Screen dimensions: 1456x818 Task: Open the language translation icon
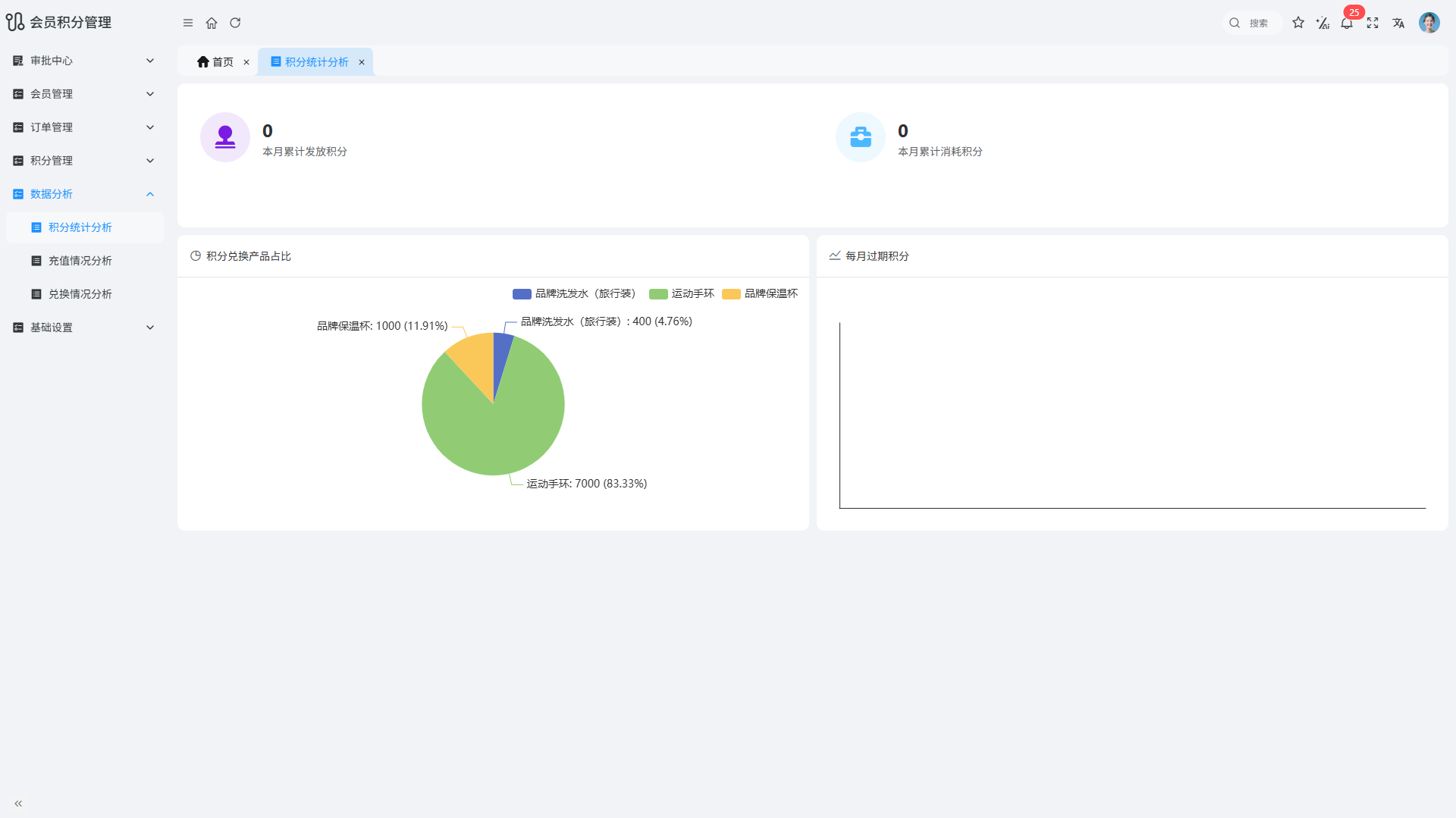point(1398,23)
